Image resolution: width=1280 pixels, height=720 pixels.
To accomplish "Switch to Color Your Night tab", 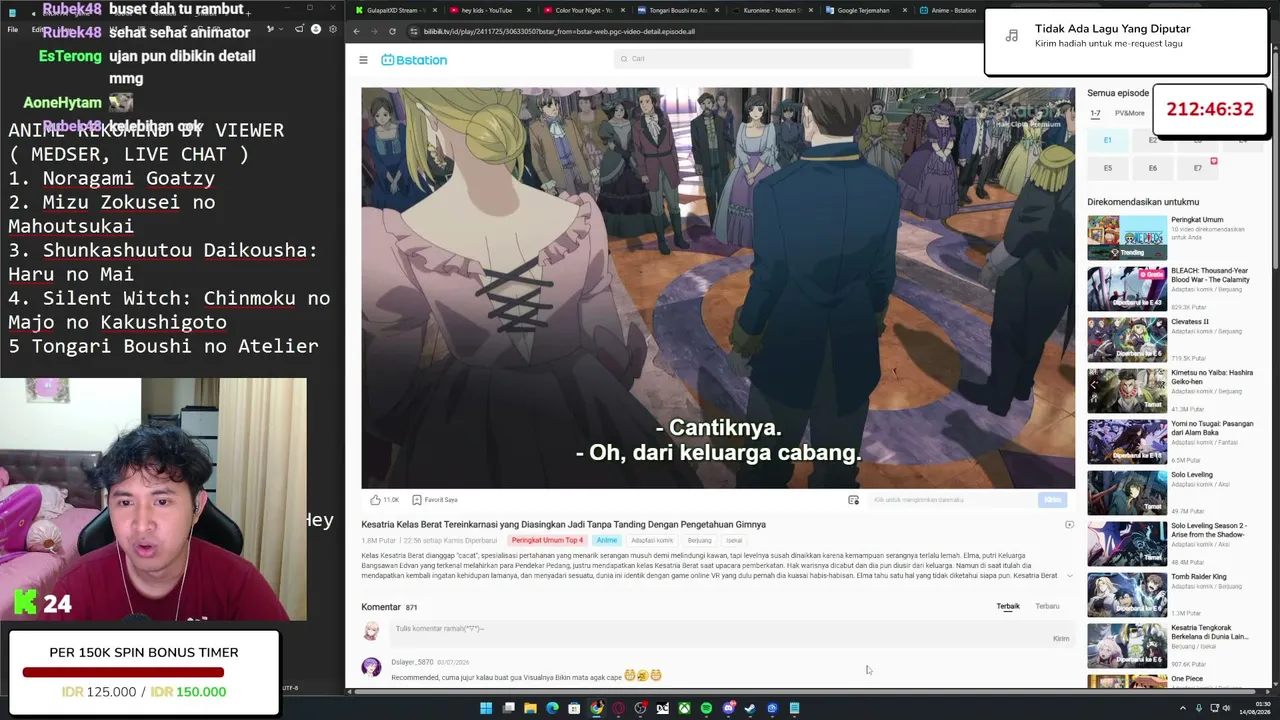I will pyautogui.click(x=585, y=10).
